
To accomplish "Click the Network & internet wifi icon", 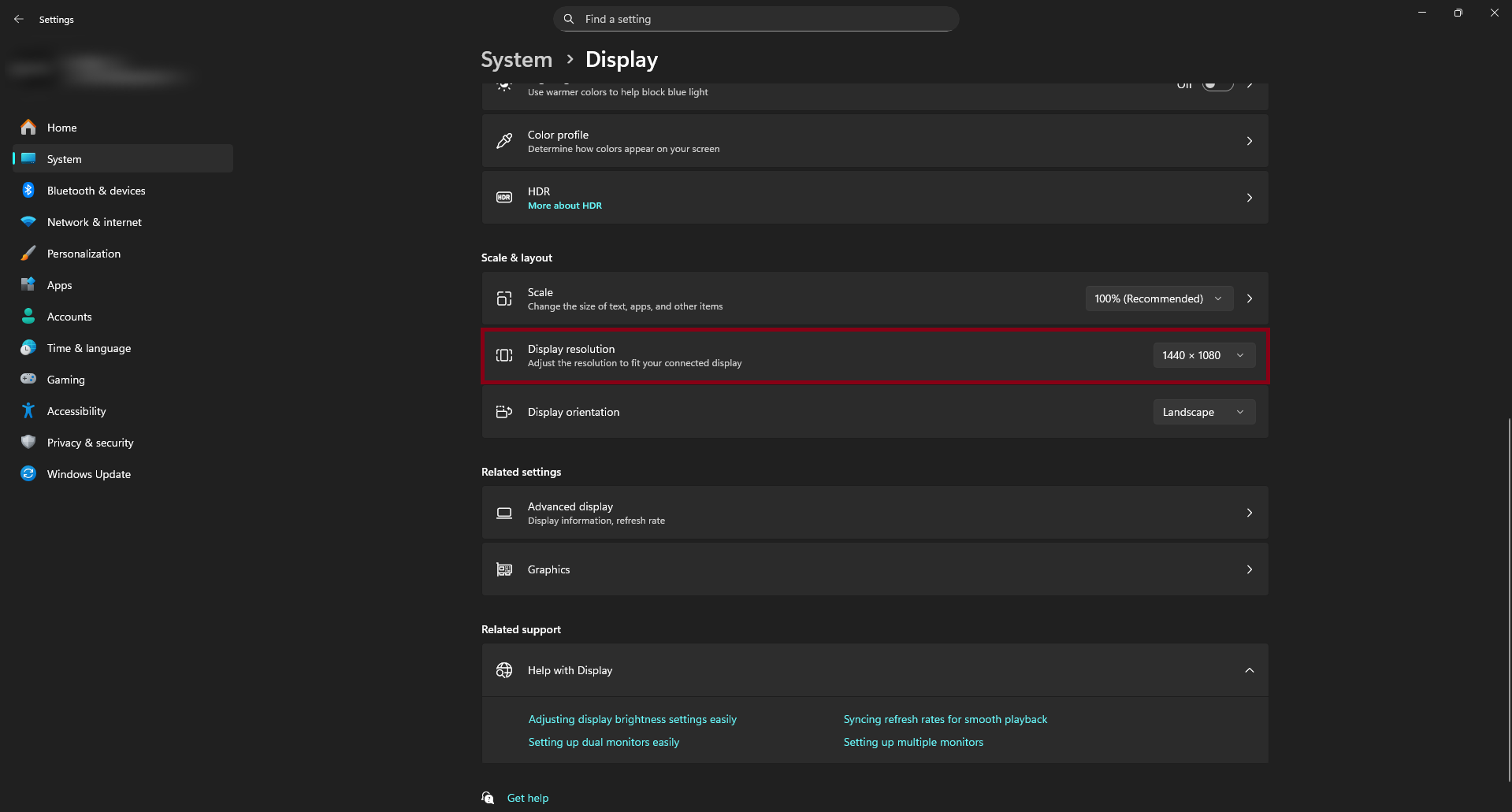I will (28, 222).
